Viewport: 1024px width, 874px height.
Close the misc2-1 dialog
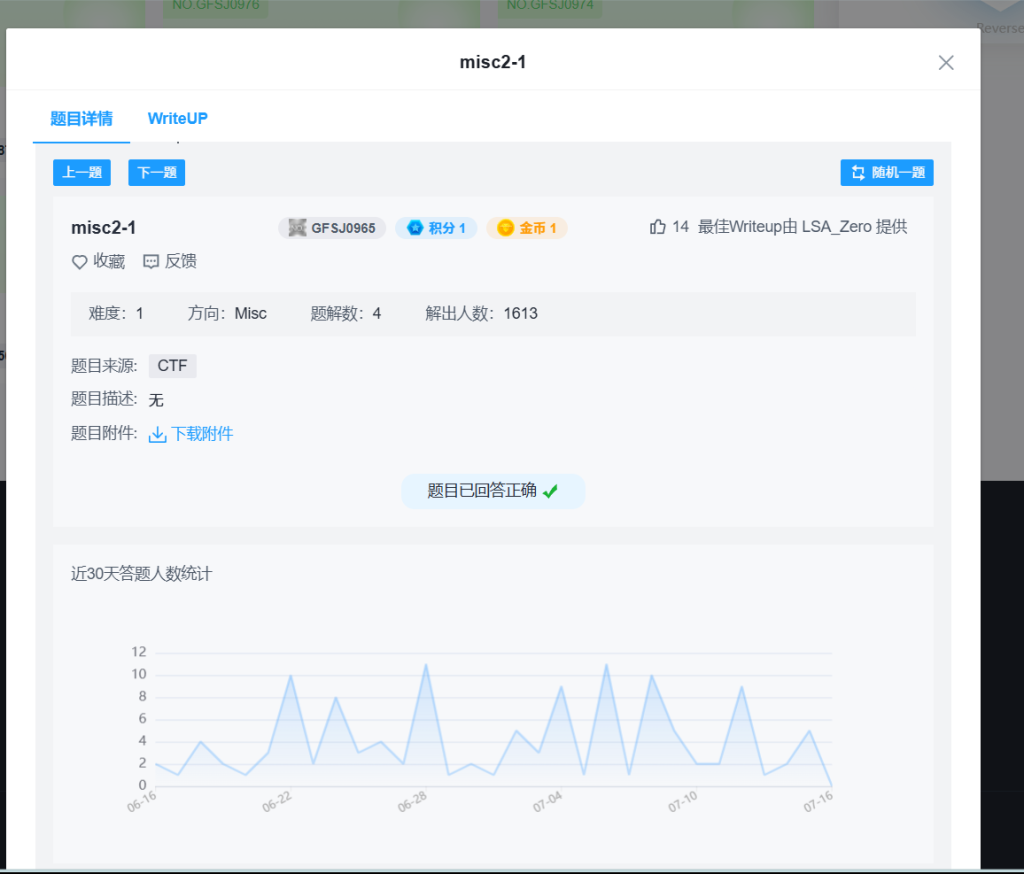[x=946, y=62]
